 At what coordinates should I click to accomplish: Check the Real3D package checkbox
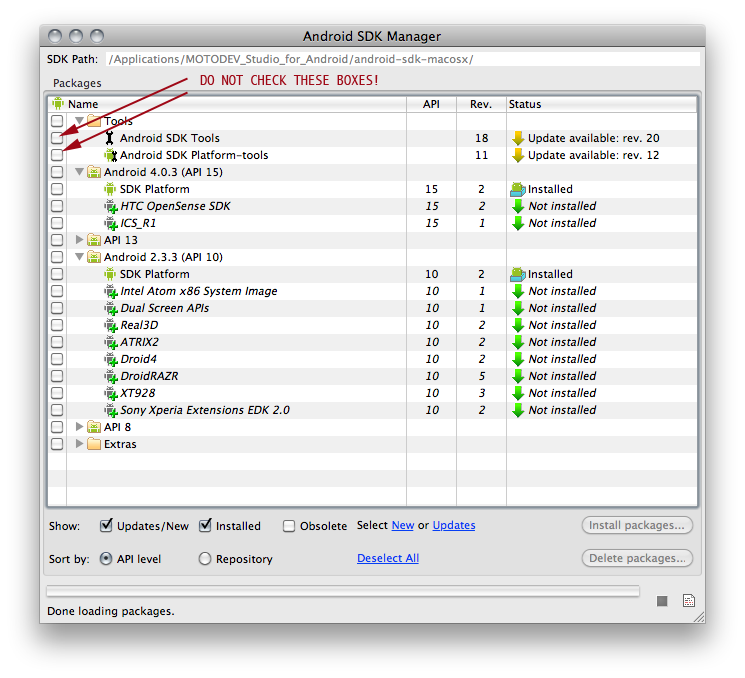pyautogui.click(x=57, y=325)
